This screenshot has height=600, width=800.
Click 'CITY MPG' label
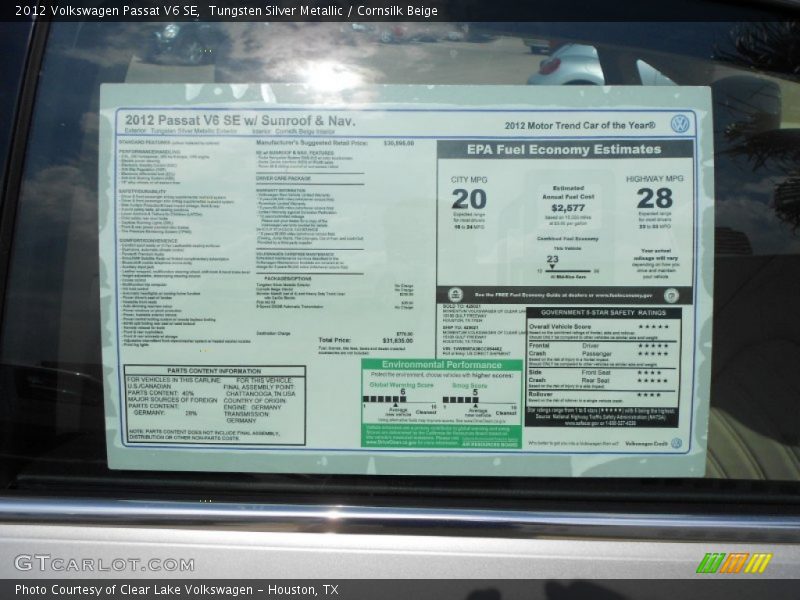coord(469,180)
